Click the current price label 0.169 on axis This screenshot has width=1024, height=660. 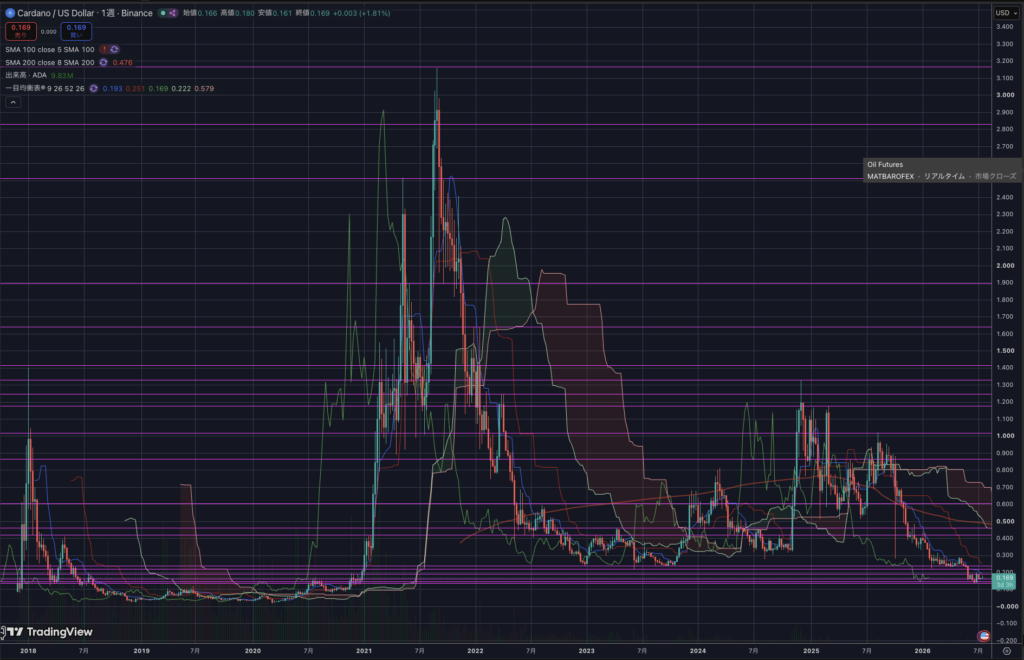(1004, 581)
